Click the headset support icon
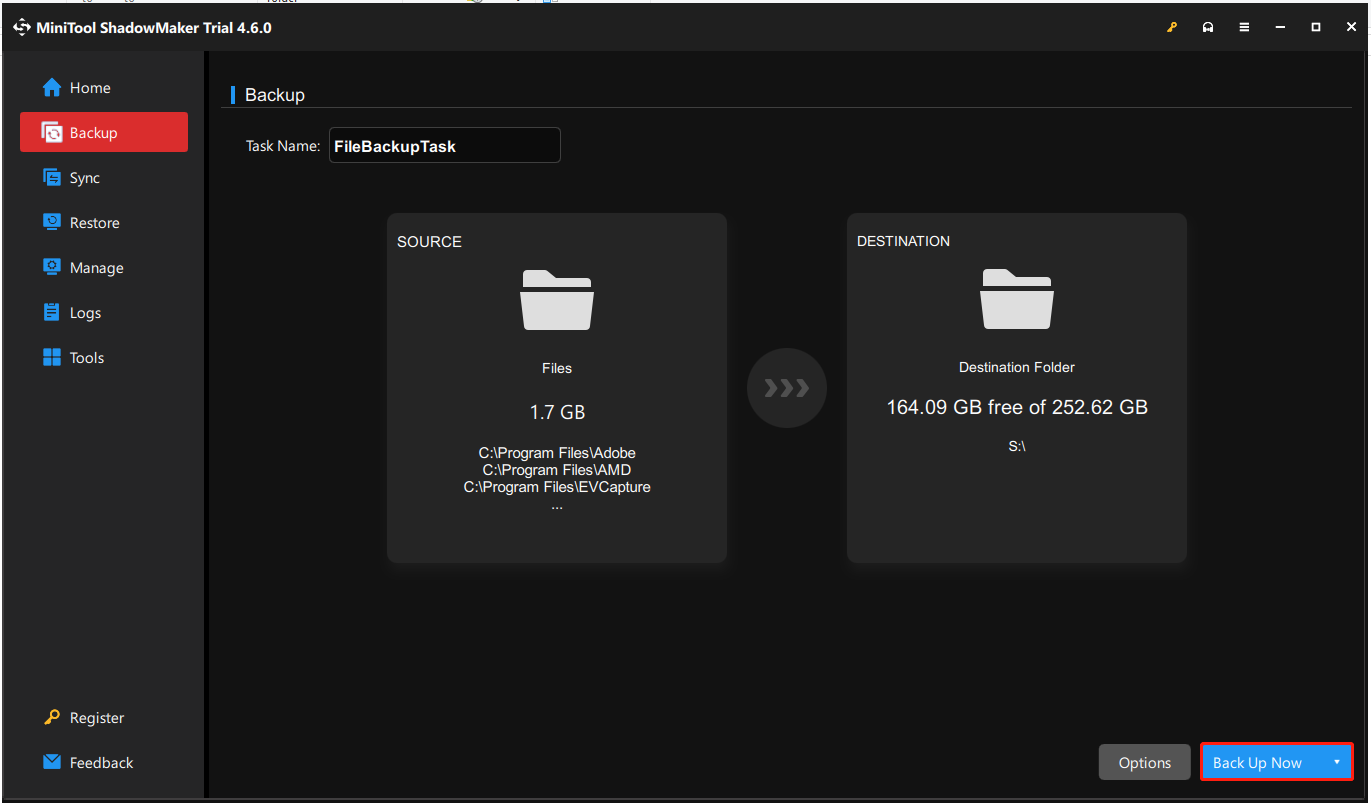Screen dimensions: 1371x807 tap(1208, 27)
